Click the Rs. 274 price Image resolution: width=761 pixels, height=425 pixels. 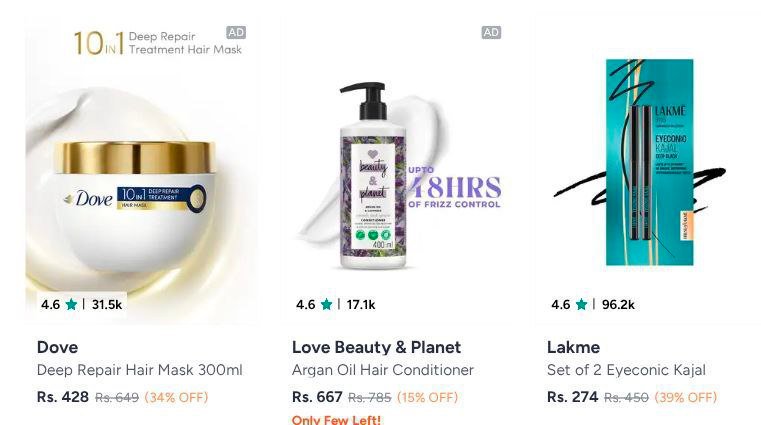(x=573, y=397)
